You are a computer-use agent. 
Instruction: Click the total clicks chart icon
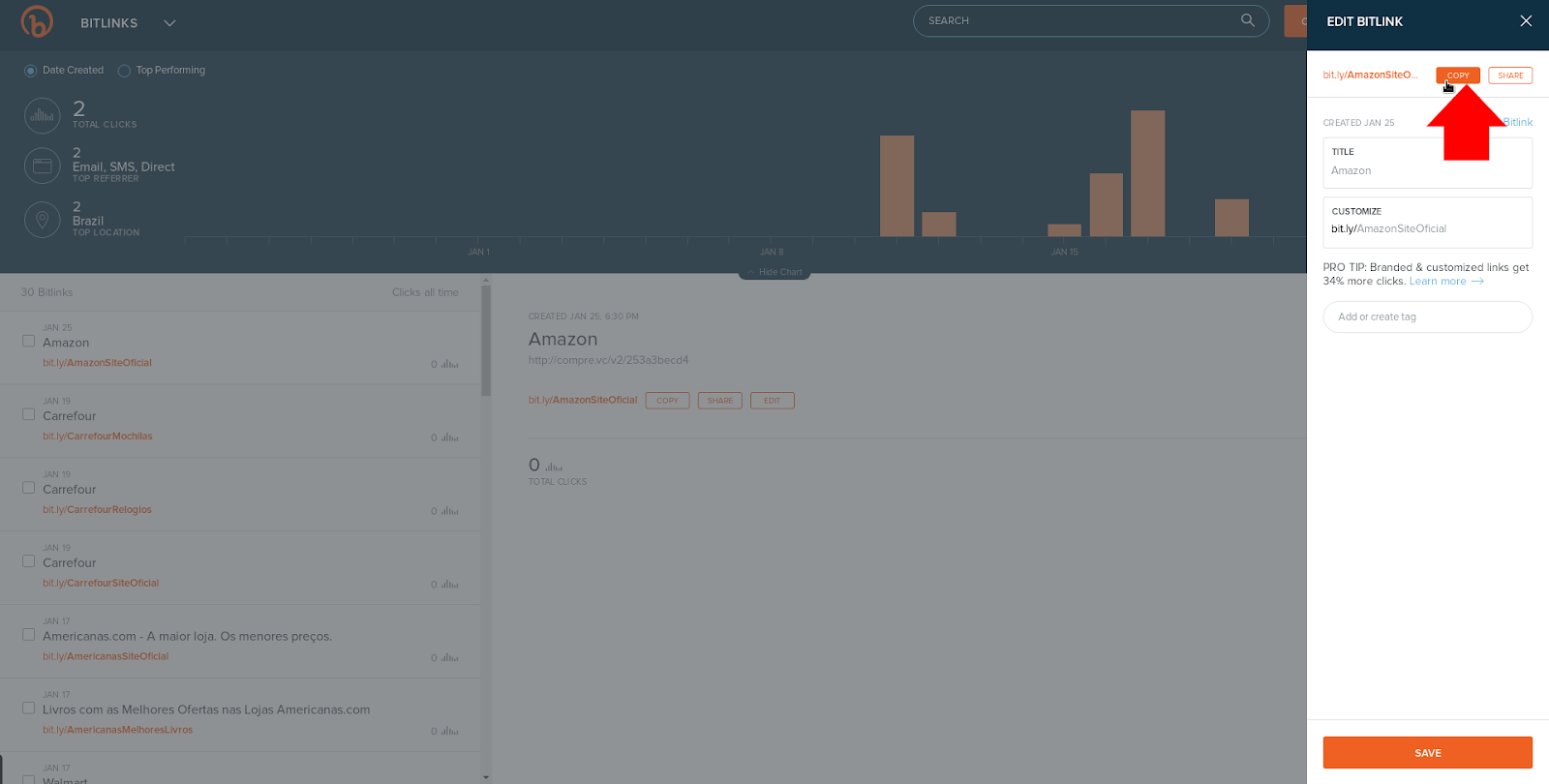coord(42,116)
